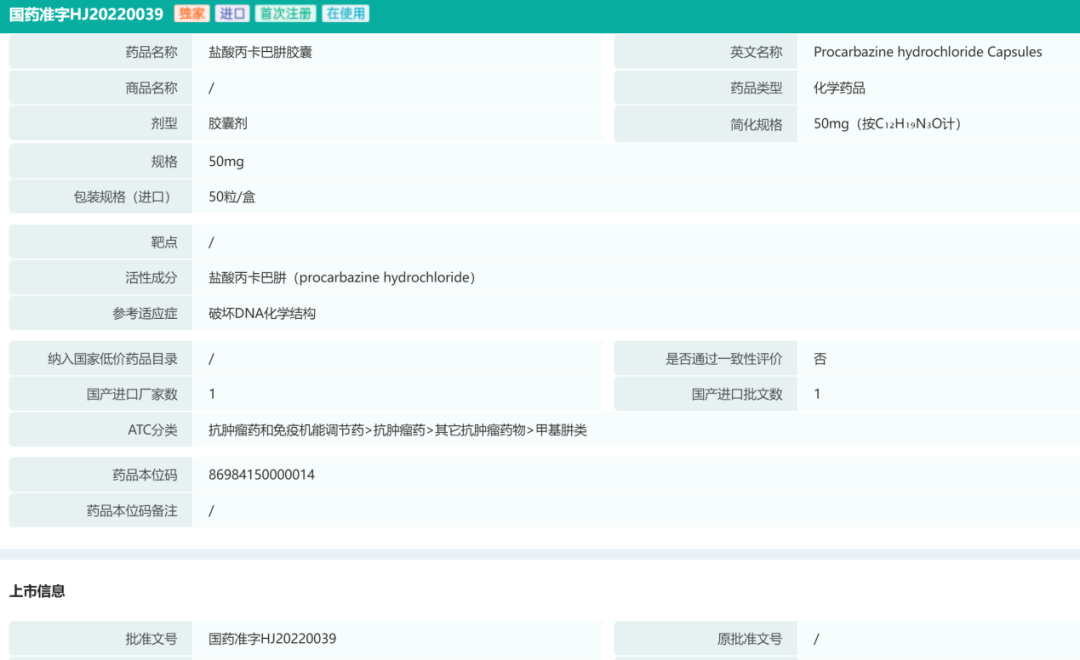Image resolution: width=1080 pixels, height=660 pixels.
Task: Click the 在使用 status badge
Action: pos(347,14)
